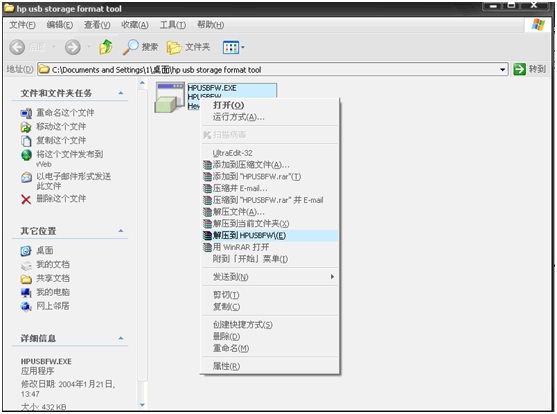Screen dimensions: 557x414
Task: Choose 创建快捷方式(S) in context menu
Action: point(270,325)
